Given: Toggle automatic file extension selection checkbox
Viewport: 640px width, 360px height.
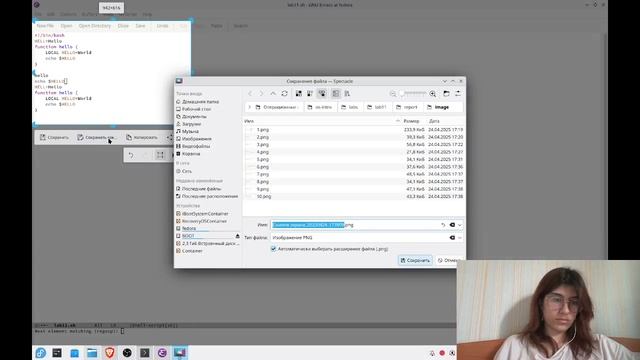Looking at the screenshot, I should coord(273,249).
